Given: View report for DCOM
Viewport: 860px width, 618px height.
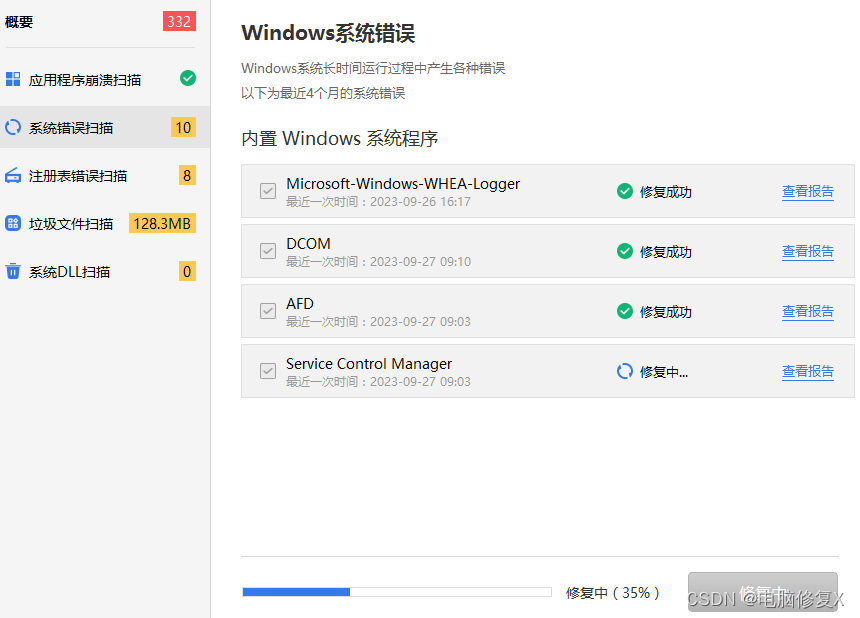Looking at the screenshot, I should click(x=807, y=251).
